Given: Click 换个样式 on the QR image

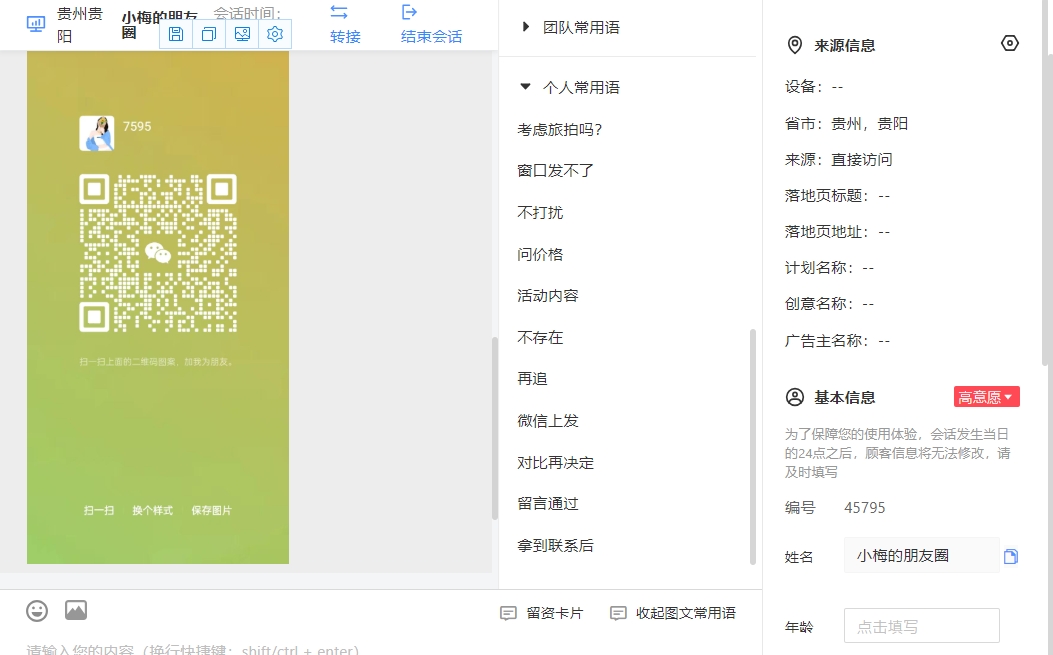Looking at the screenshot, I should point(152,511).
